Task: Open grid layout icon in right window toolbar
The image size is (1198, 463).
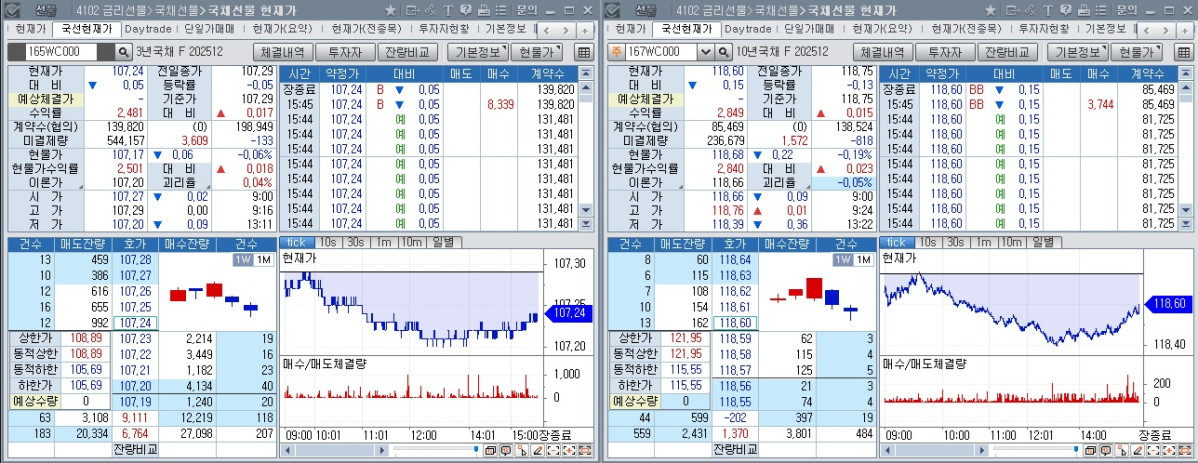Action: (x=1183, y=53)
